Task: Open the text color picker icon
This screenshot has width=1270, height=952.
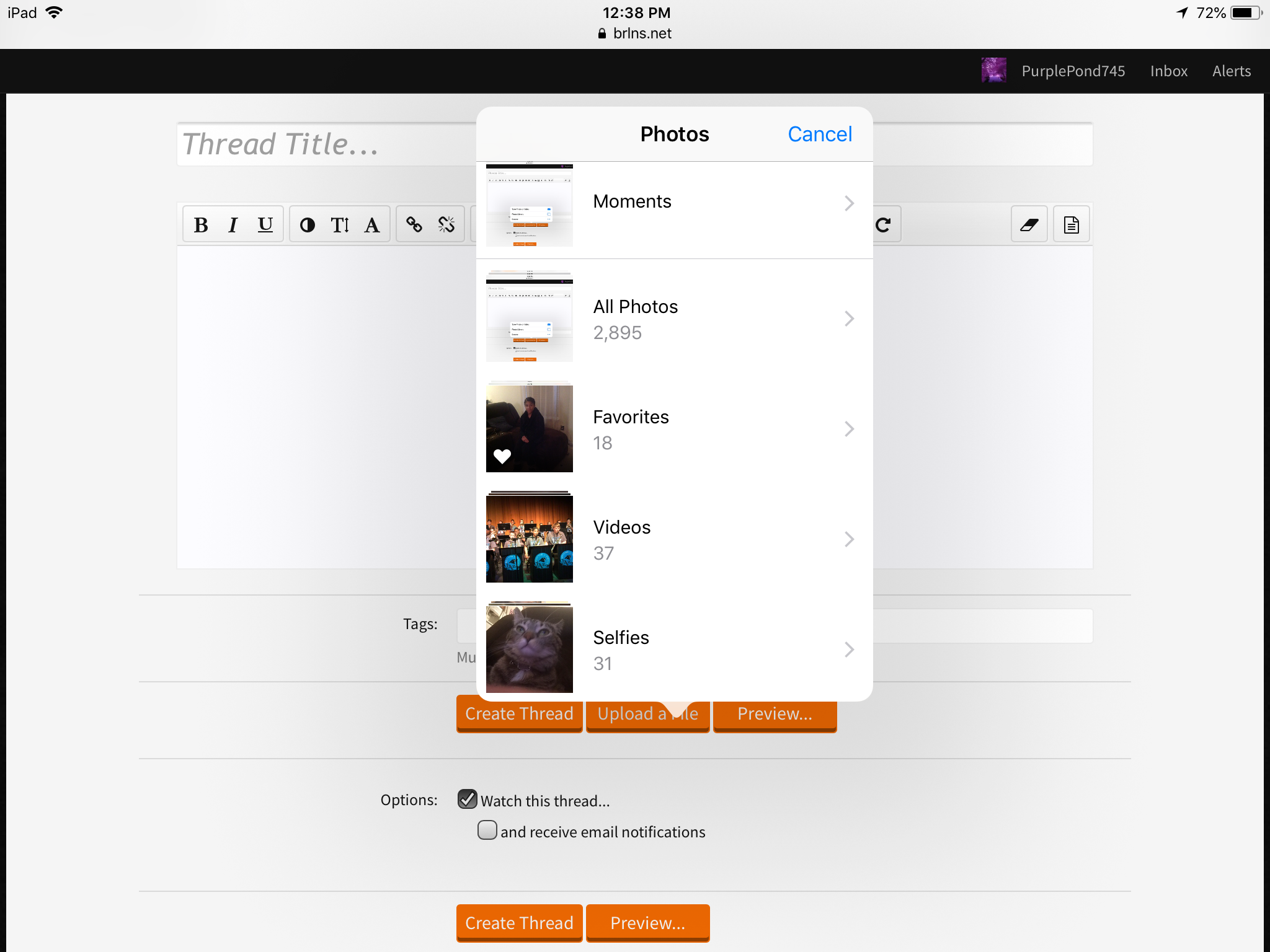Action: tap(308, 224)
